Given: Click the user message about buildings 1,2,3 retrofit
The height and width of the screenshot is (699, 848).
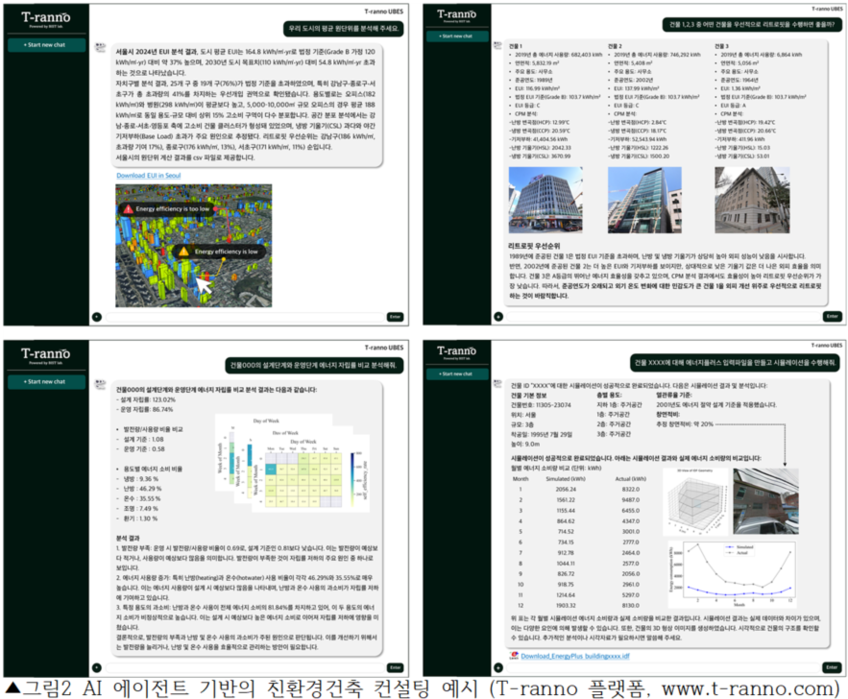Looking at the screenshot, I should point(752,24).
